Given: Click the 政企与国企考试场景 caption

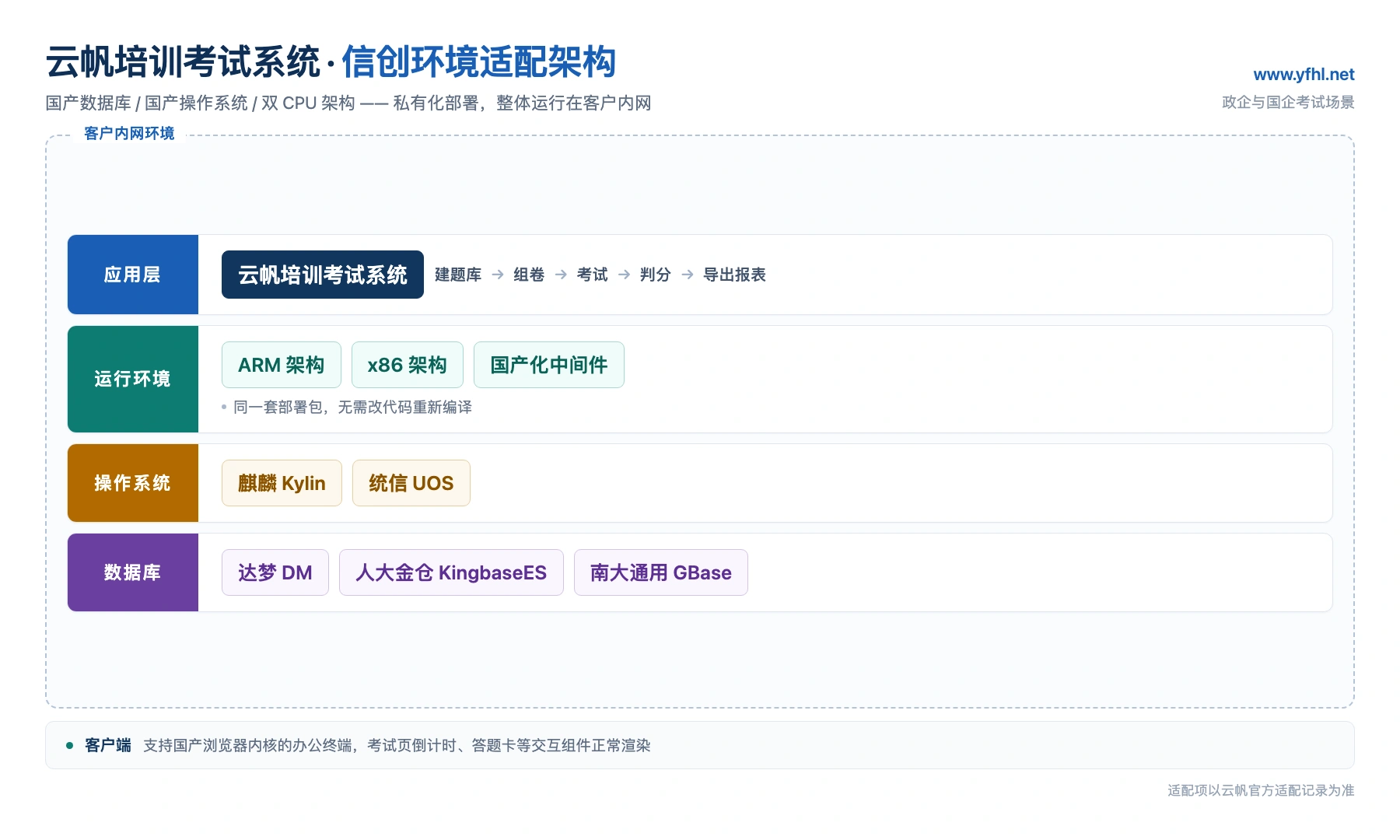Looking at the screenshot, I should pos(1288,103).
